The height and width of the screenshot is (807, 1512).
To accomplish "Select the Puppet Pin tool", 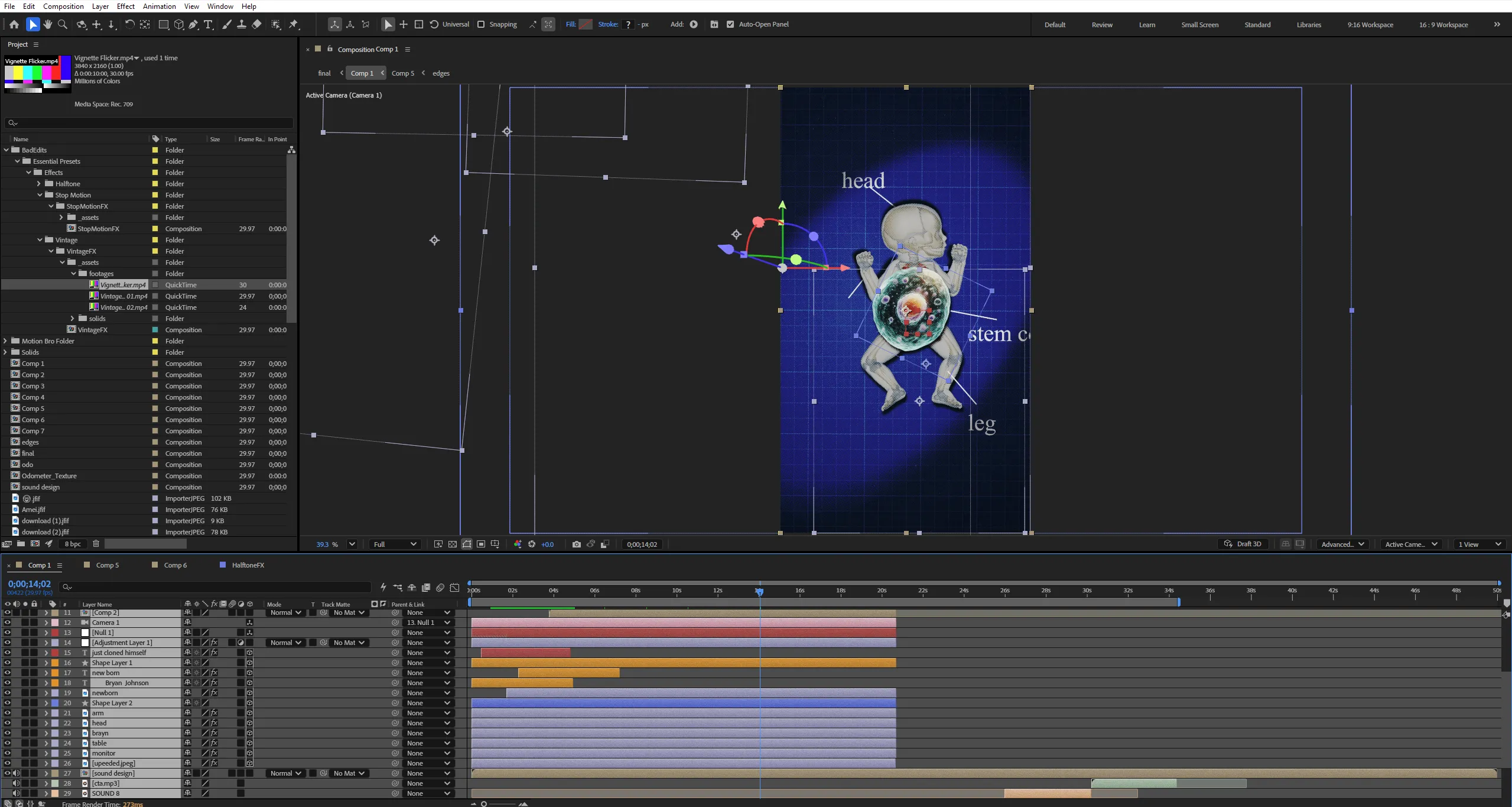I will pos(294,24).
